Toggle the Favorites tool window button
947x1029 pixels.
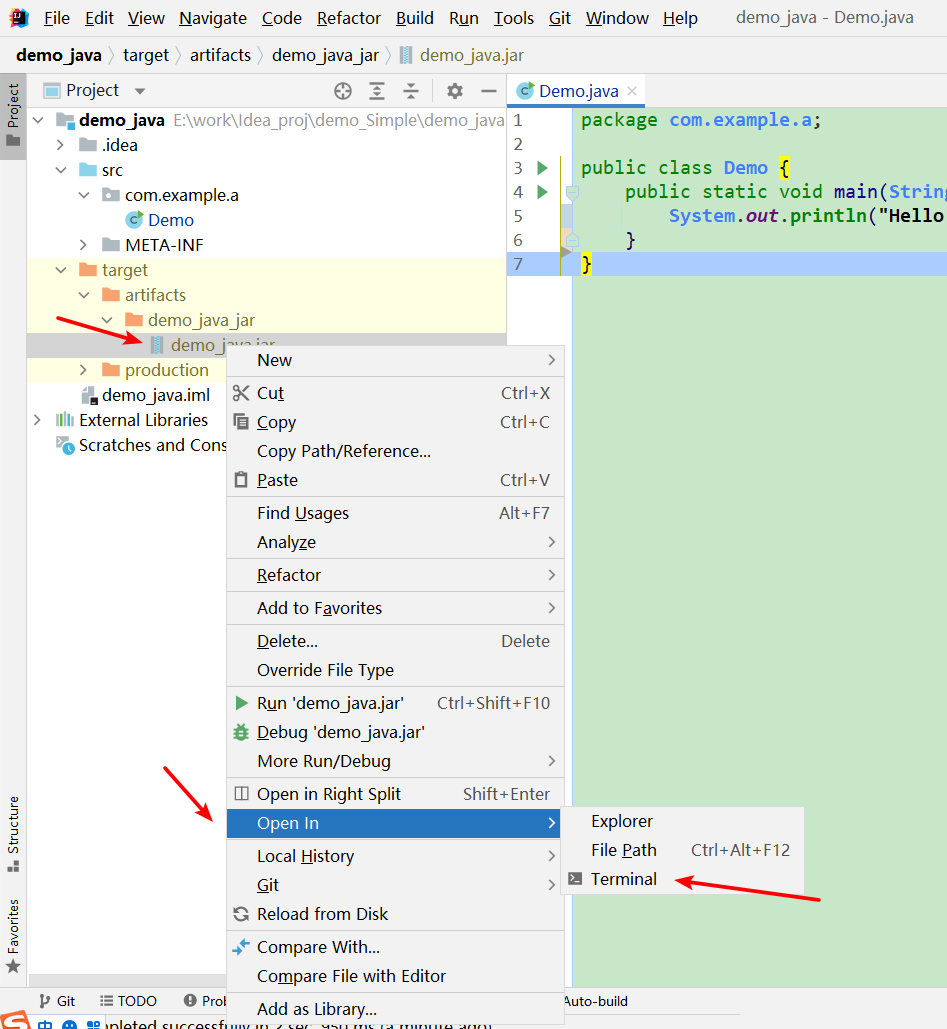pos(13,936)
